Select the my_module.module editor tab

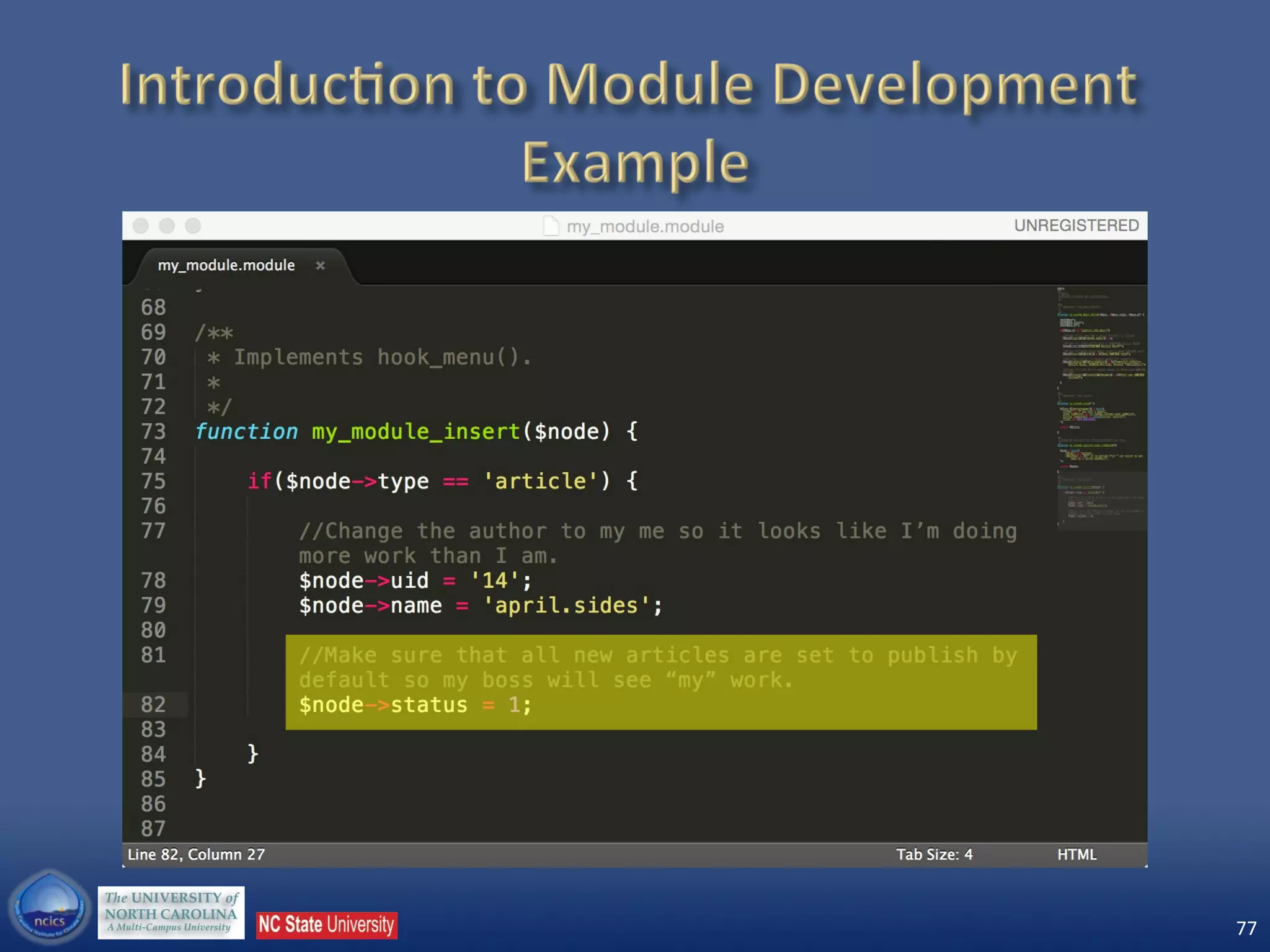click(x=226, y=265)
